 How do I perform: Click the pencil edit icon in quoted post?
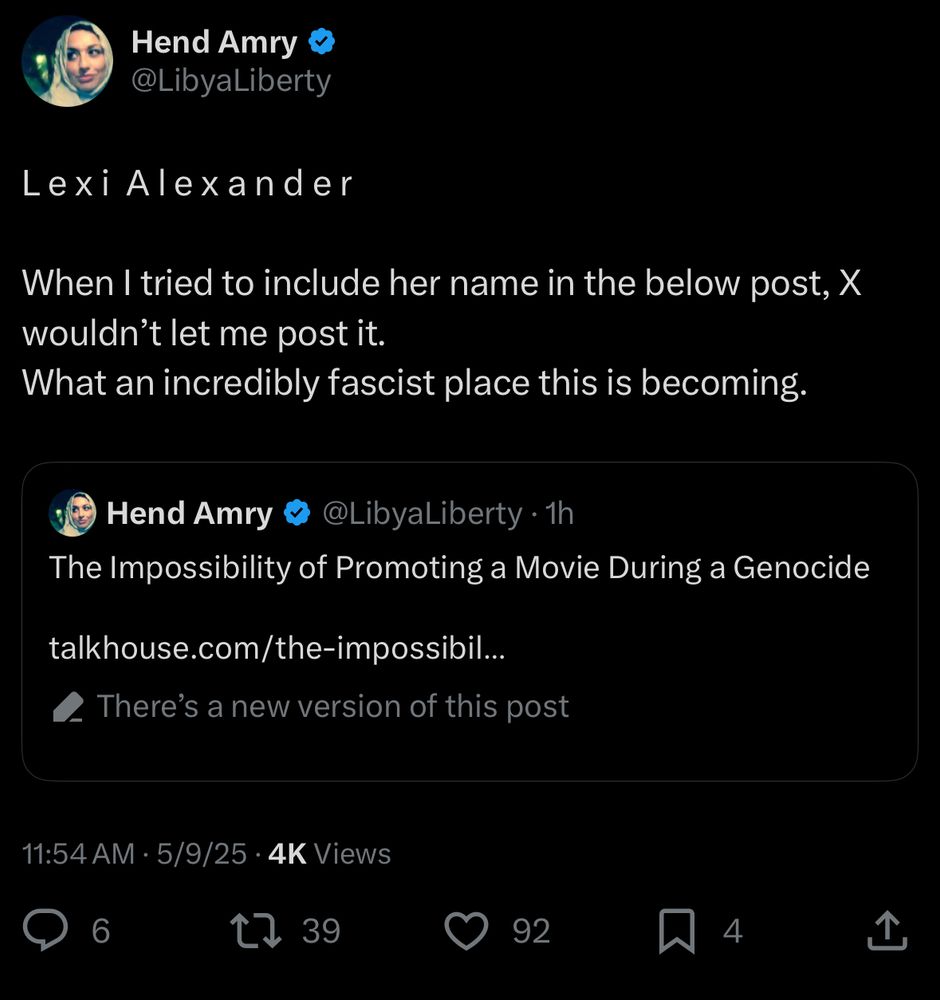(67, 705)
